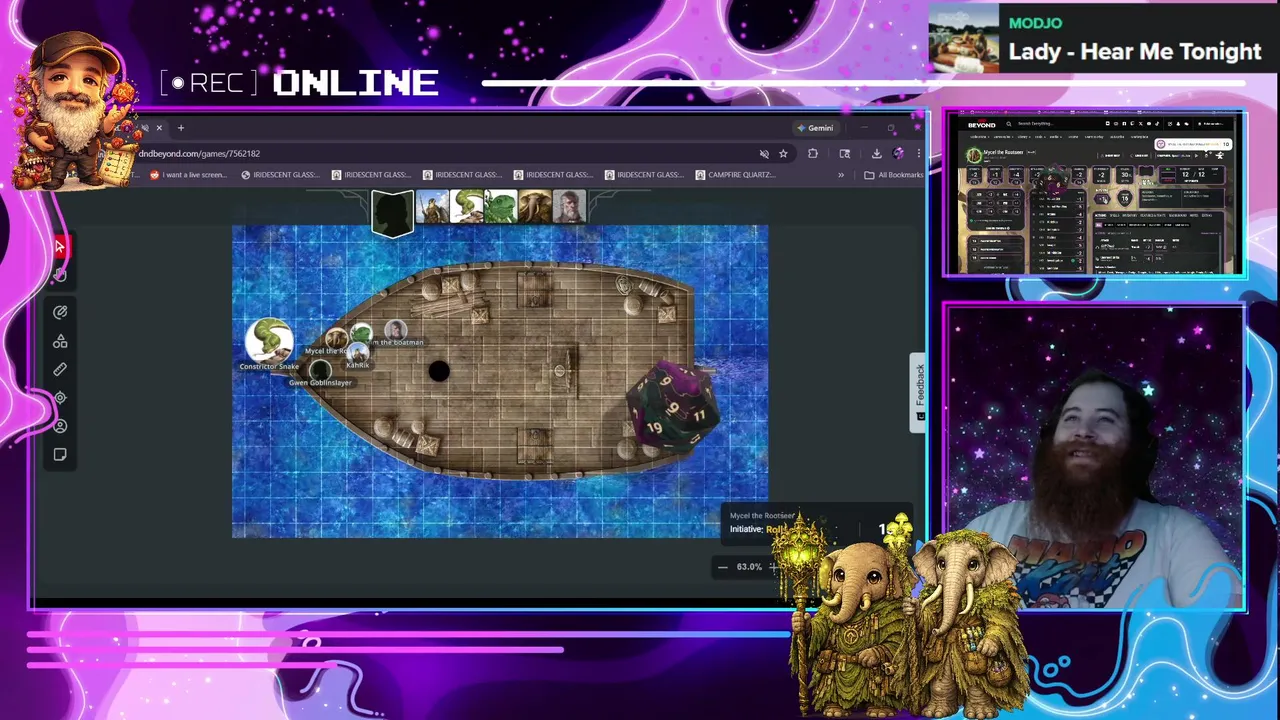Click the character sheet preview thumbnail
The width and height of the screenshot is (1280, 720).
click(1095, 194)
